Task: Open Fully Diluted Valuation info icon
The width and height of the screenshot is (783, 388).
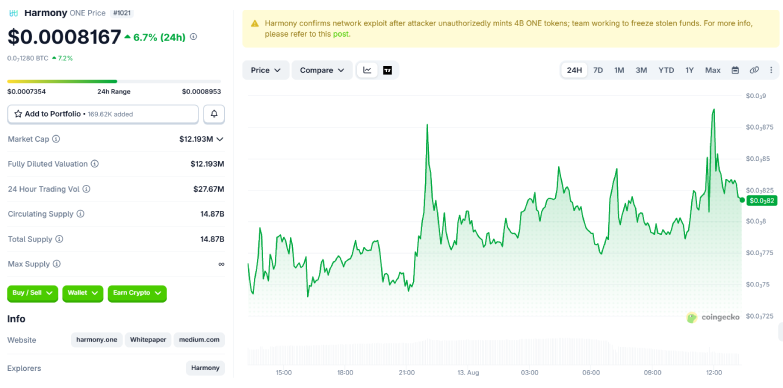Action: click(x=94, y=164)
